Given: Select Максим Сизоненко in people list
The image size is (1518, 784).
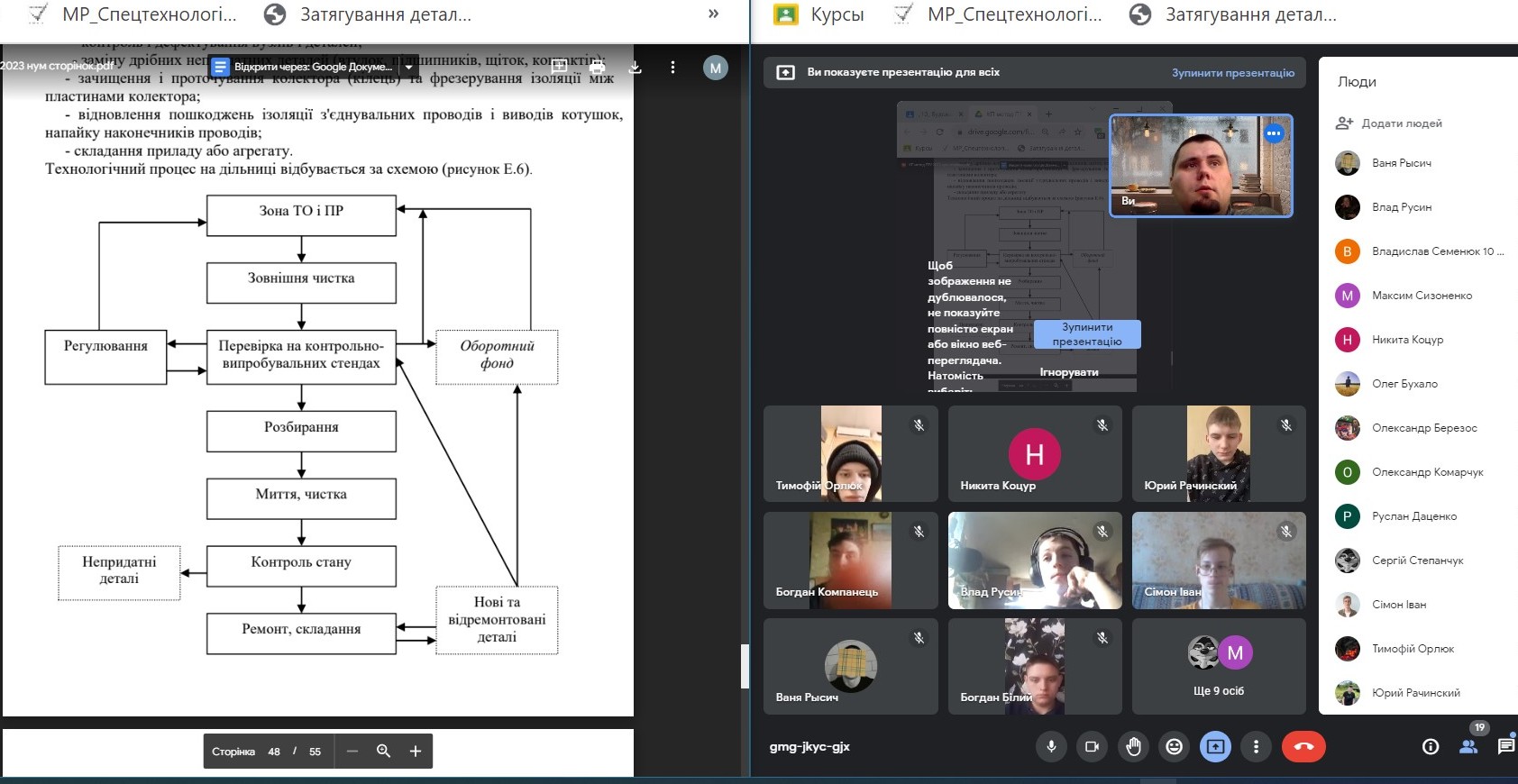Looking at the screenshot, I should point(1417,296).
